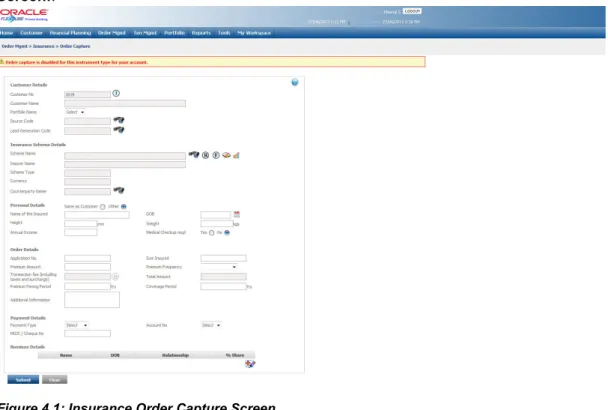Open the Premium Frequency dropdown
Image resolution: width=608 pixels, height=410 pixels.
[219, 267]
